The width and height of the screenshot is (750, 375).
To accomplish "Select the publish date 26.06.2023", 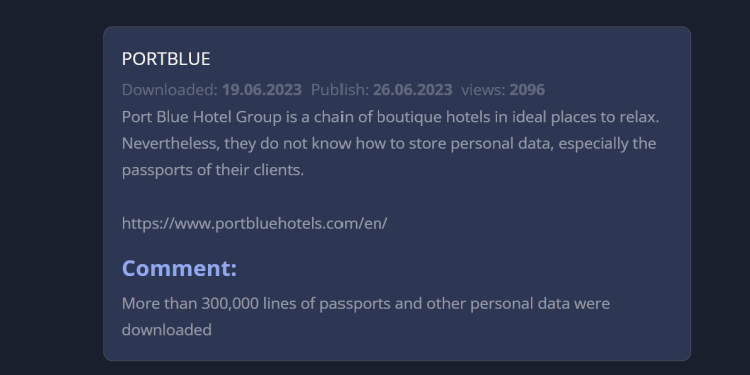I will coord(412,89).
